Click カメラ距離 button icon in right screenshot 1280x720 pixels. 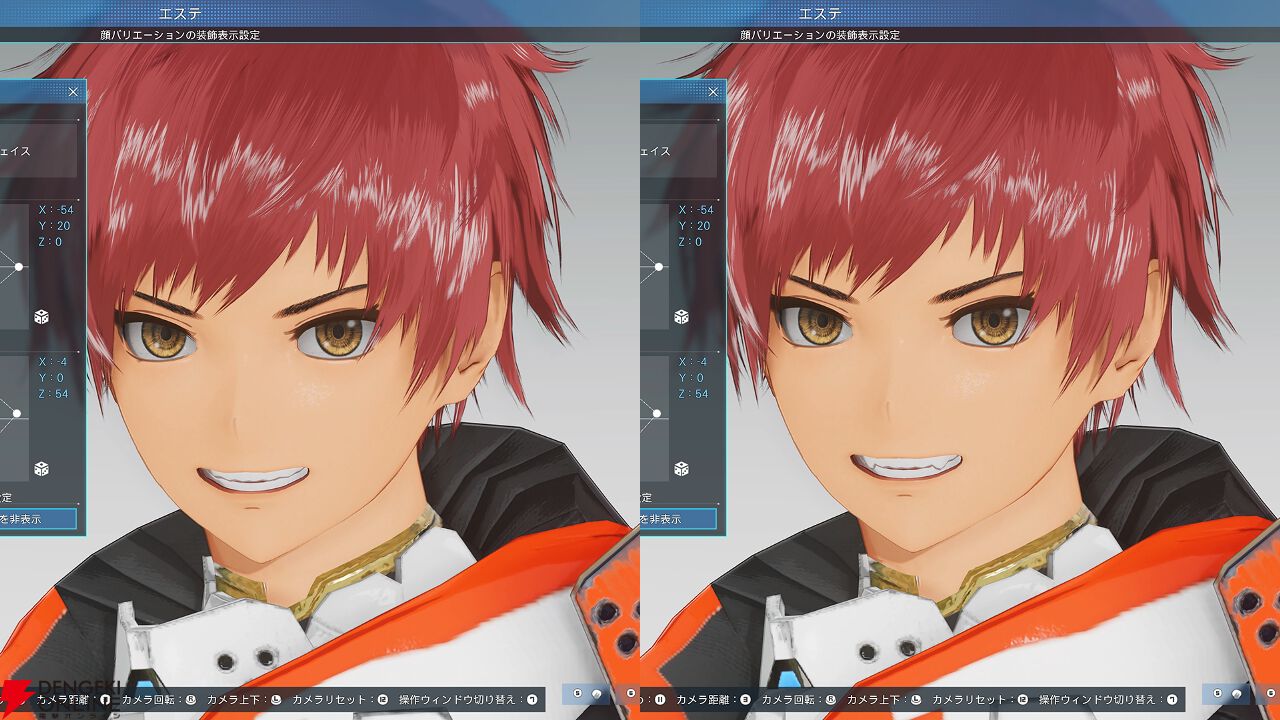(x=745, y=700)
